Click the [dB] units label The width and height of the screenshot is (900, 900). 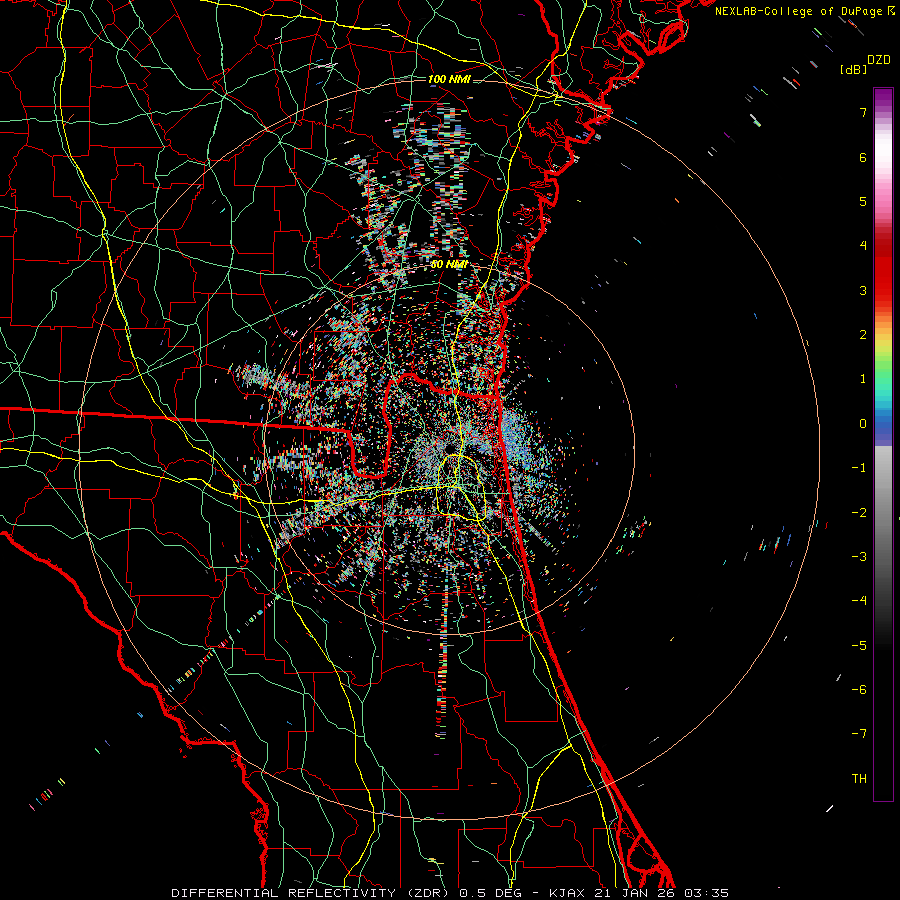[x=854, y=69]
